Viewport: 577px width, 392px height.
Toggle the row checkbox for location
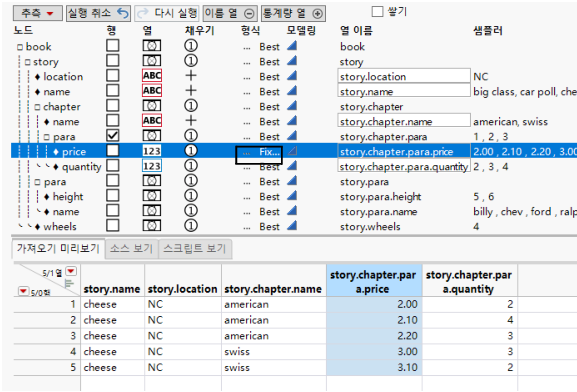point(113,75)
